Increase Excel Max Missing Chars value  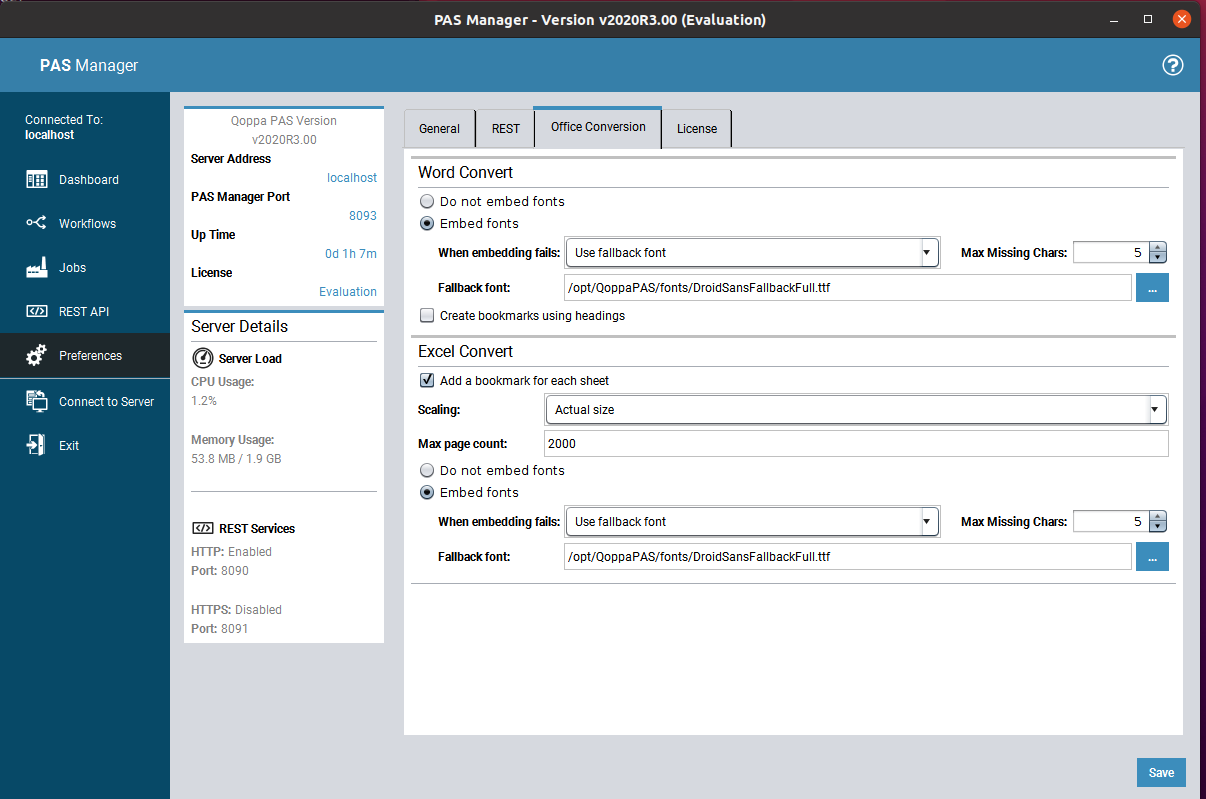pyautogui.click(x=1158, y=515)
